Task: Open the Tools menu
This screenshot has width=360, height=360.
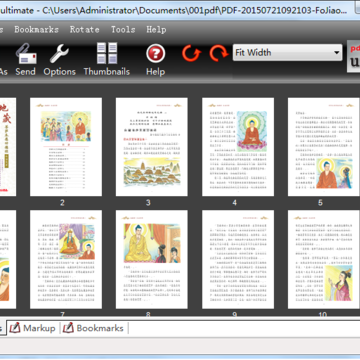Action: [x=123, y=29]
